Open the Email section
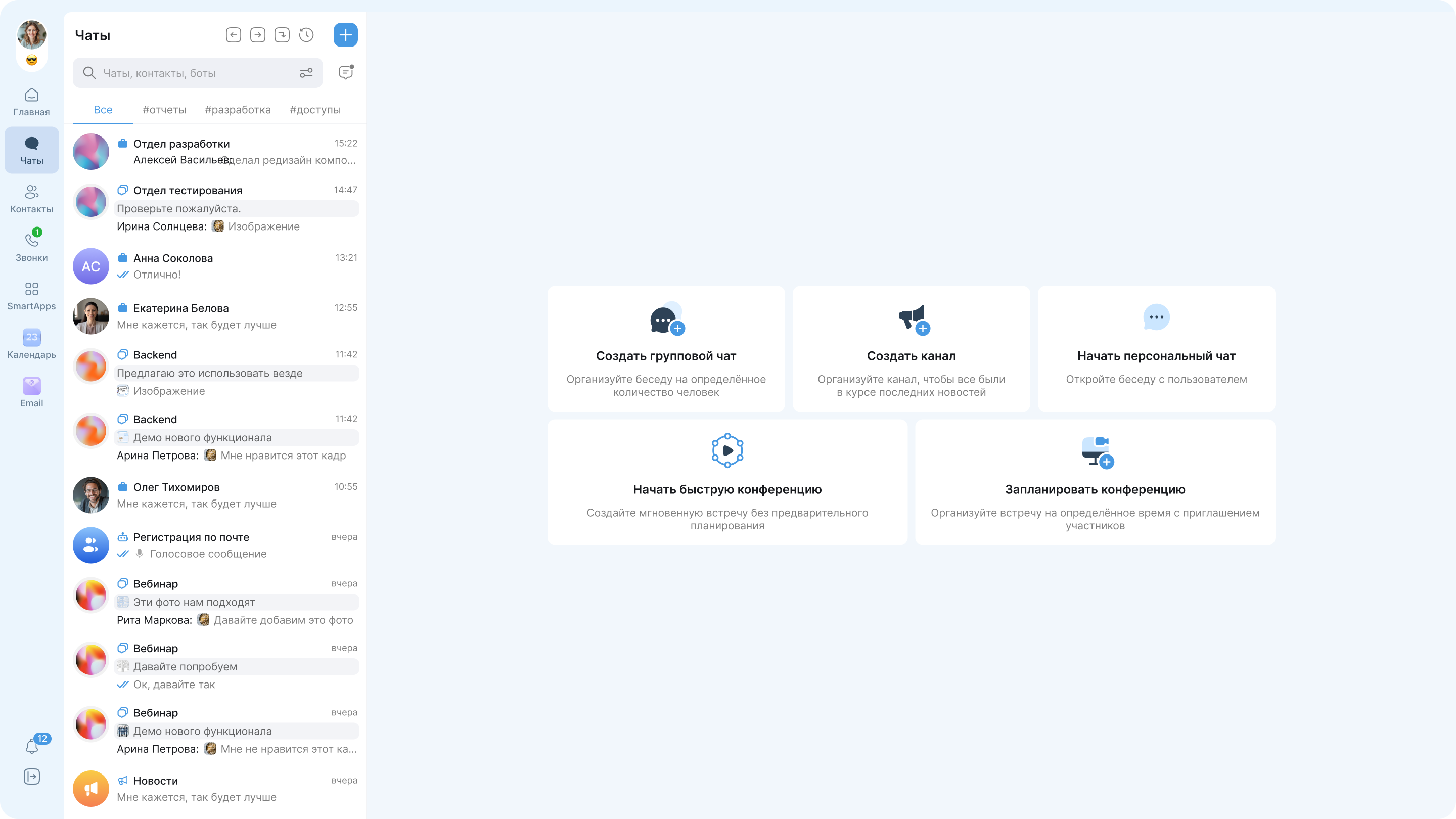This screenshot has height=819, width=1456. [32, 393]
